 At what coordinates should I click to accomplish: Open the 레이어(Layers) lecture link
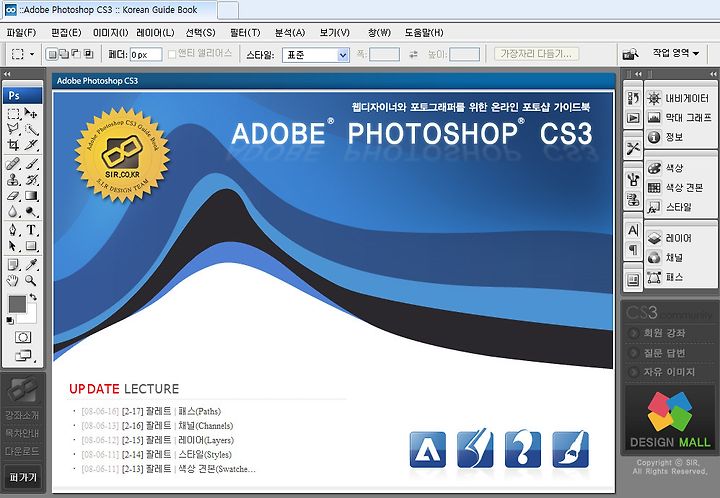pos(206,440)
